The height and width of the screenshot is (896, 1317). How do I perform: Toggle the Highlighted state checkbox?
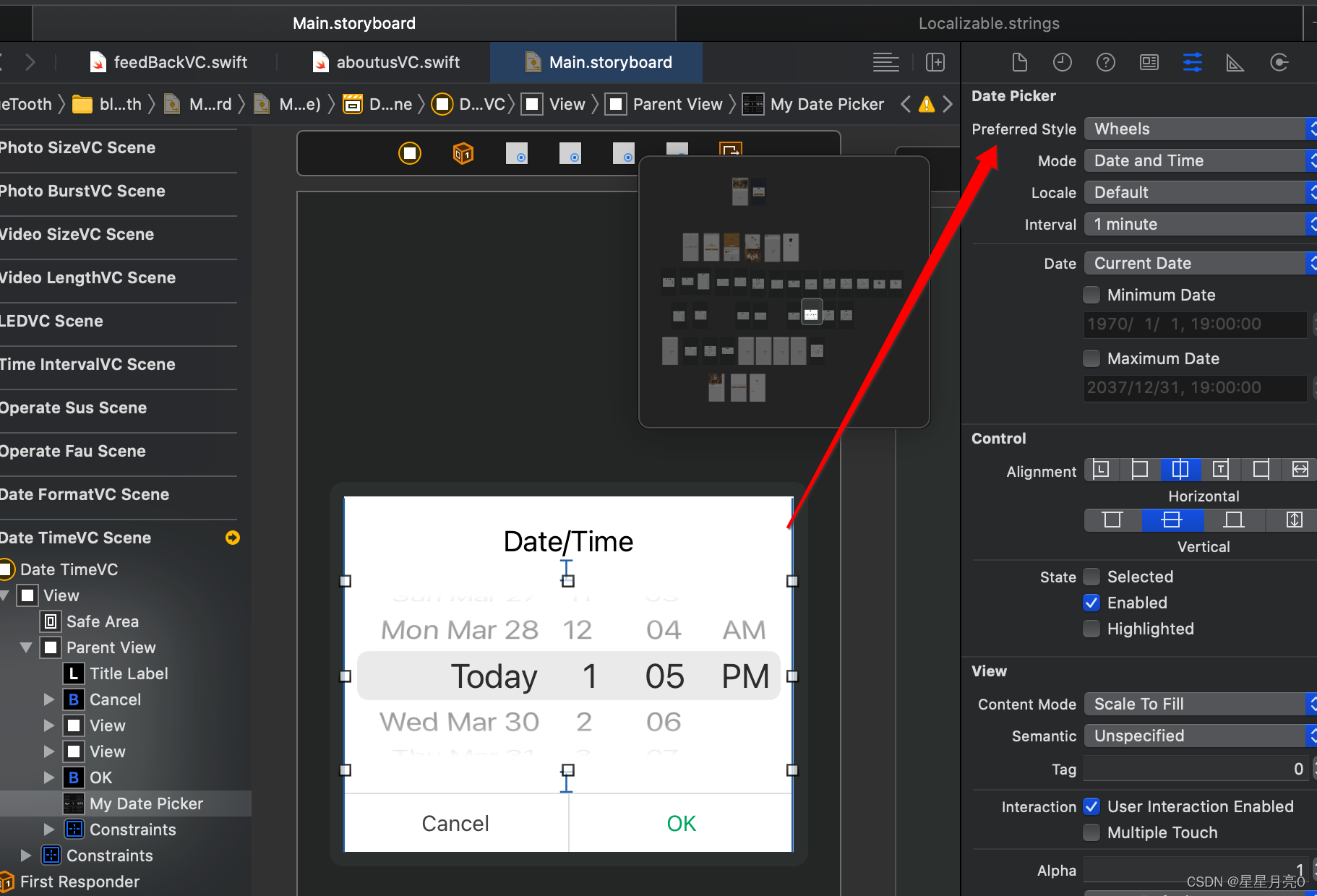[x=1091, y=629]
